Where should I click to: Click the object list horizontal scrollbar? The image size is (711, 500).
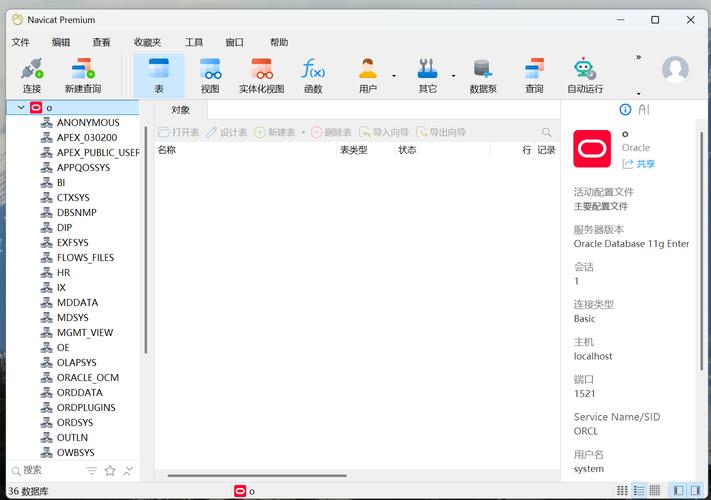pyautogui.click(x=257, y=476)
